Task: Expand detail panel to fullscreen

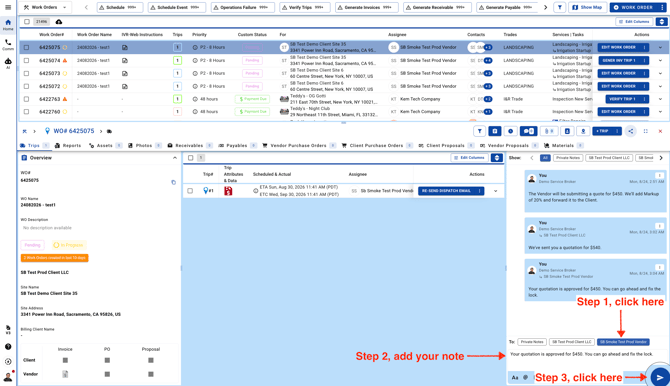Action: click(646, 131)
